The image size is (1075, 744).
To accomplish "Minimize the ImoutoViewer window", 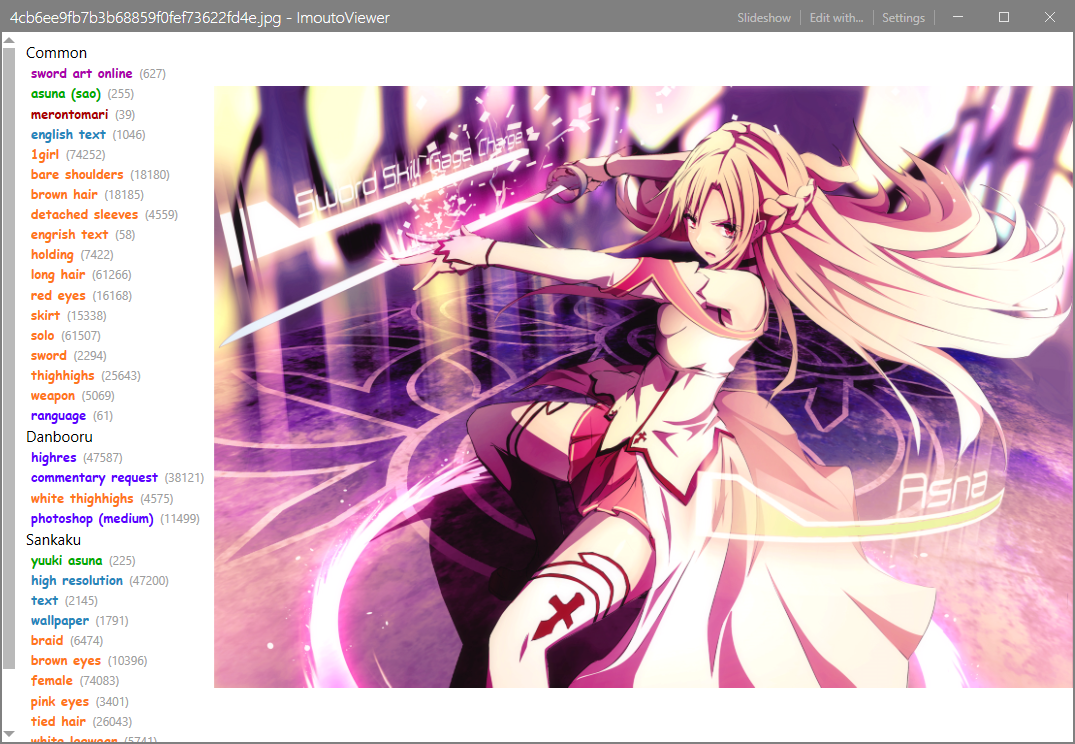I will click(x=958, y=17).
